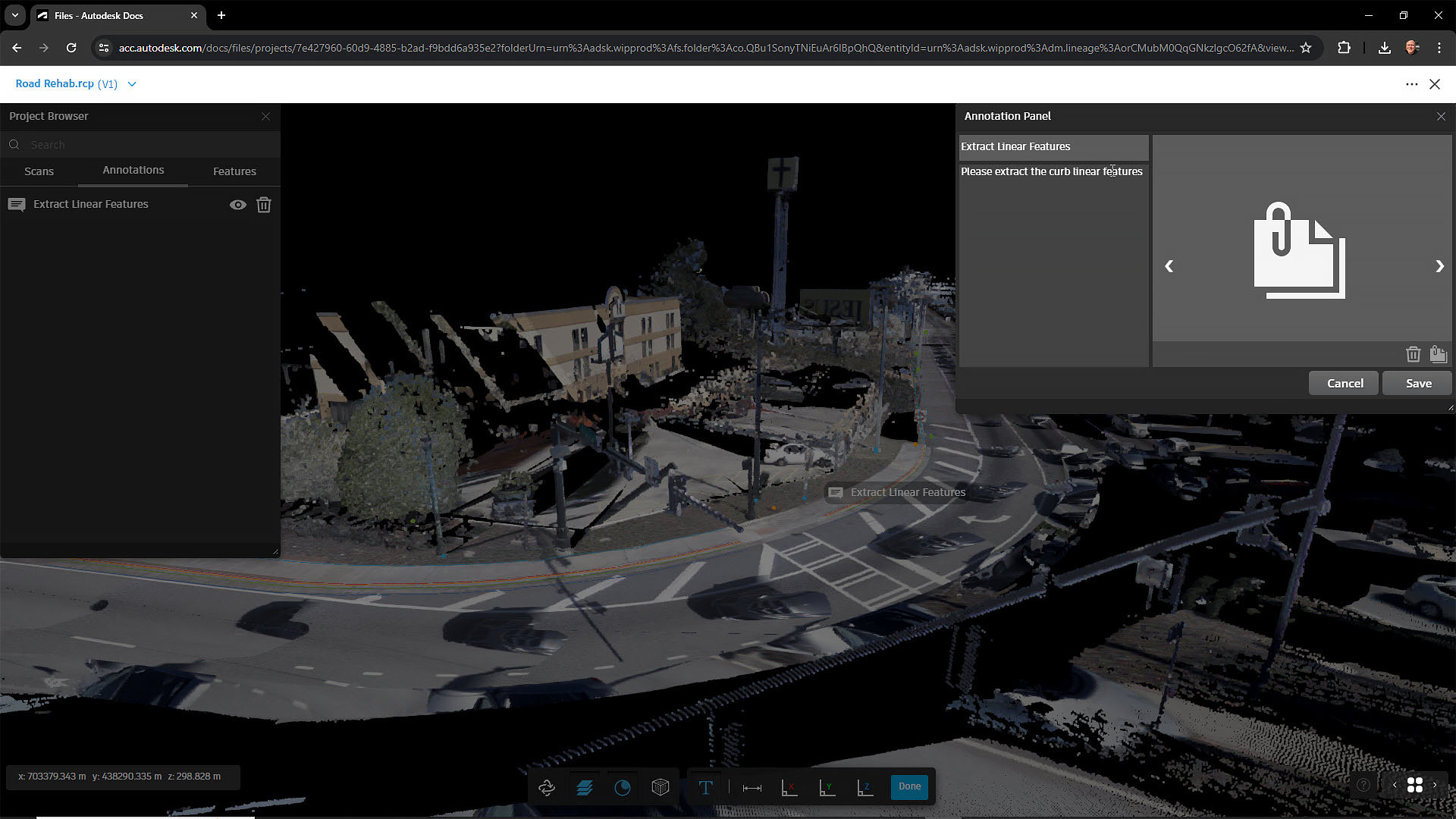Delete the Extract Linear Features annotation
The image size is (1456, 819).
(263, 205)
